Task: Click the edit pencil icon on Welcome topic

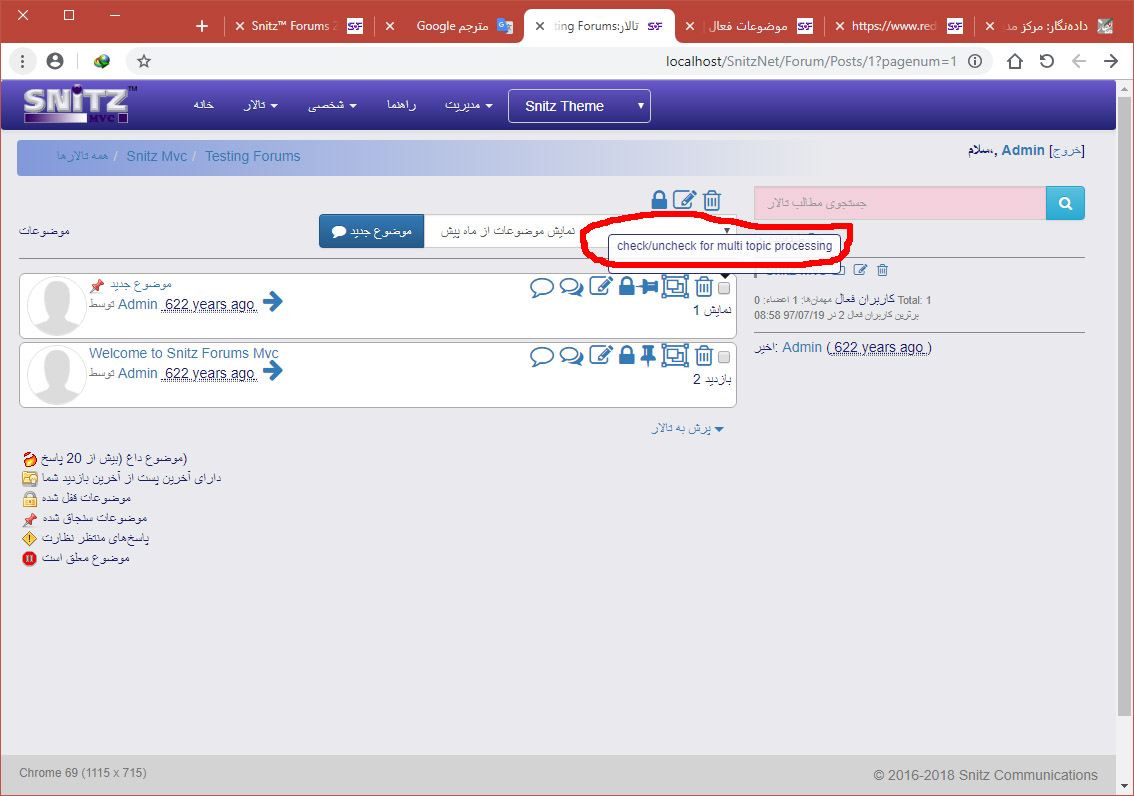Action: click(600, 355)
